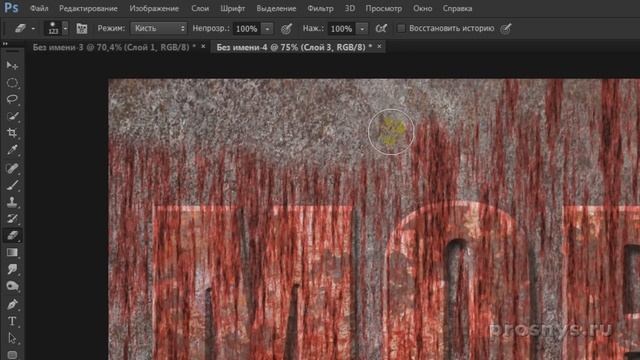The height and width of the screenshot is (360, 640).
Task: Open the Файл menu
Action: (x=39, y=8)
